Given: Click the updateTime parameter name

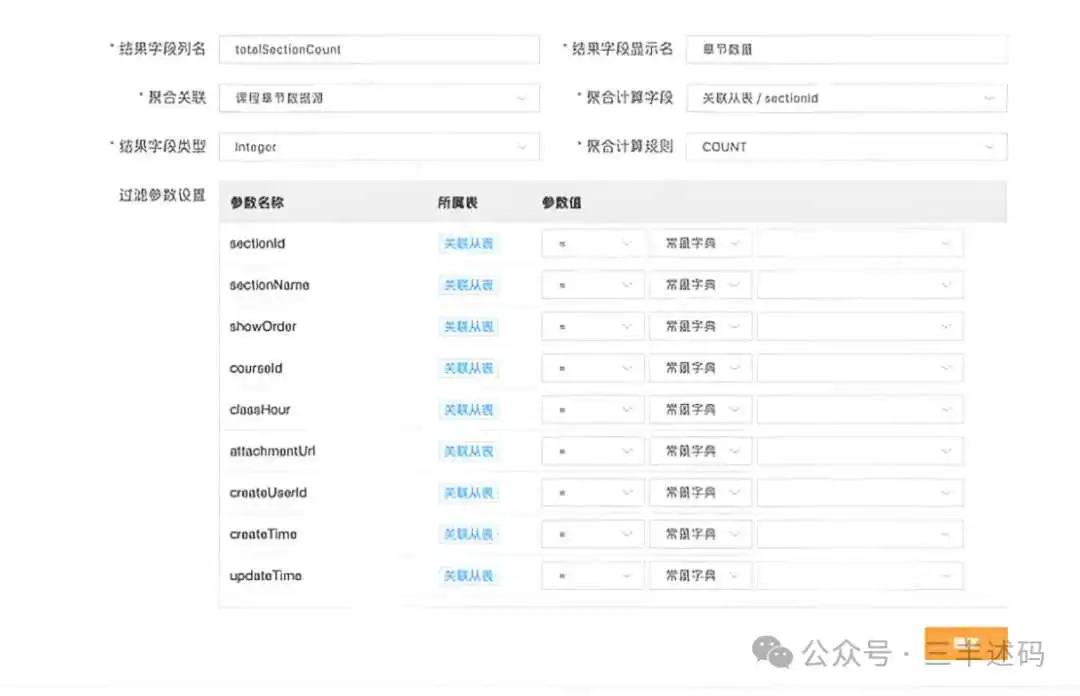Looking at the screenshot, I should pos(265,575).
